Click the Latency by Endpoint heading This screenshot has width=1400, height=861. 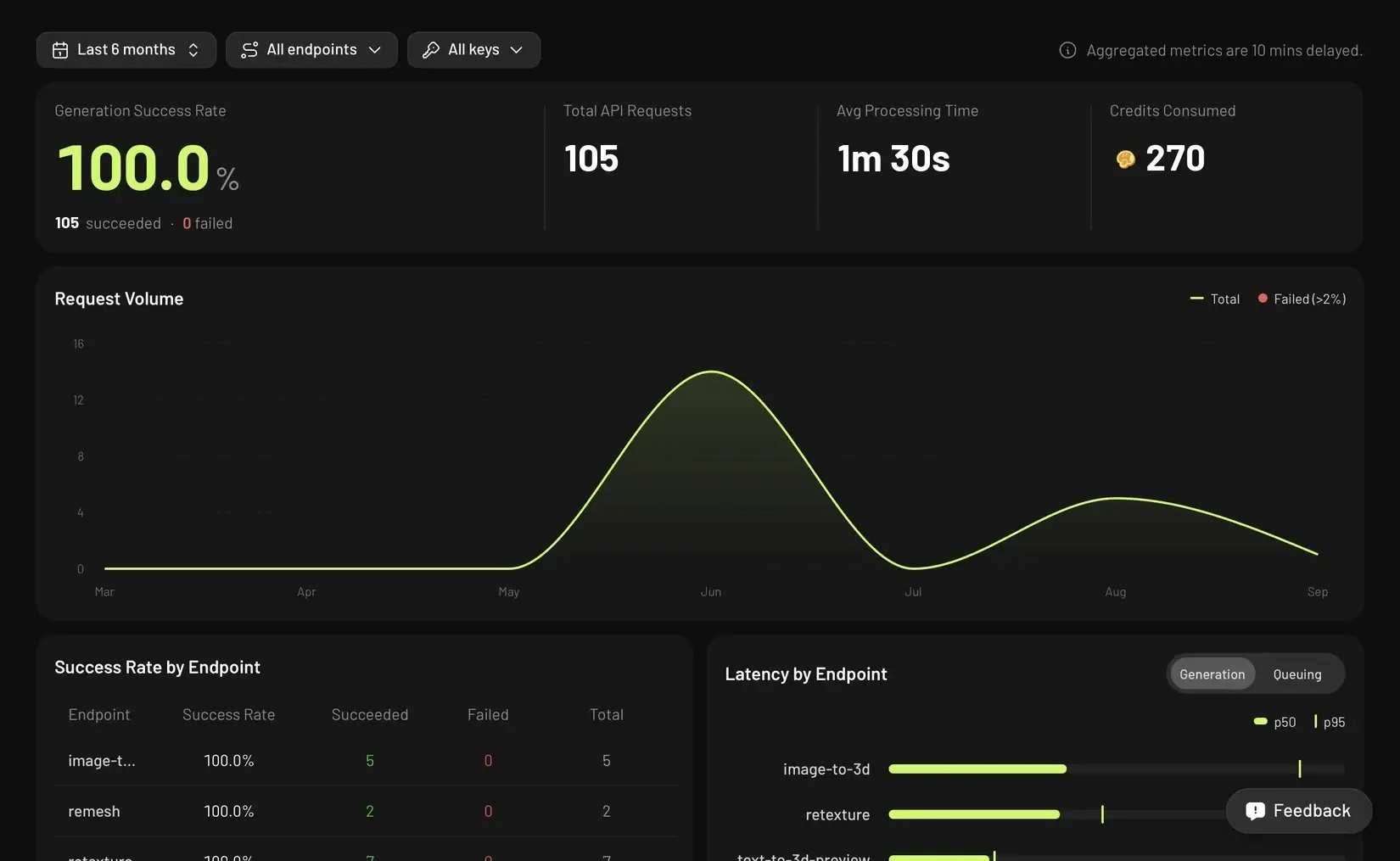tap(806, 674)
